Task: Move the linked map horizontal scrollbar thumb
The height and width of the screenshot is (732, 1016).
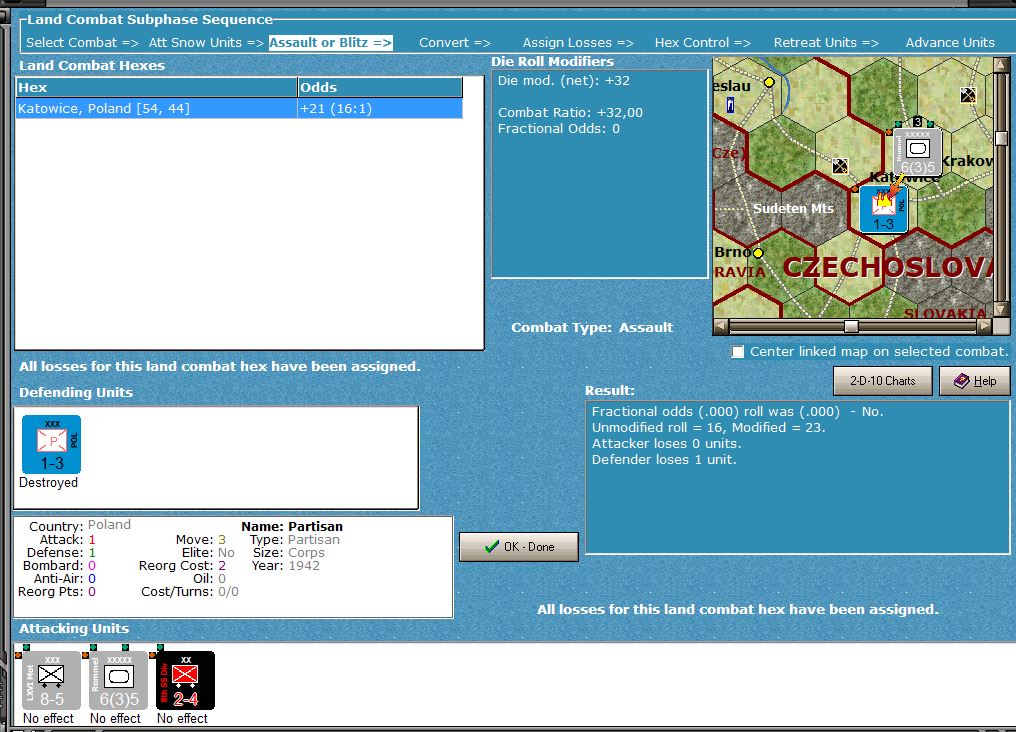Action: (851, 326)
